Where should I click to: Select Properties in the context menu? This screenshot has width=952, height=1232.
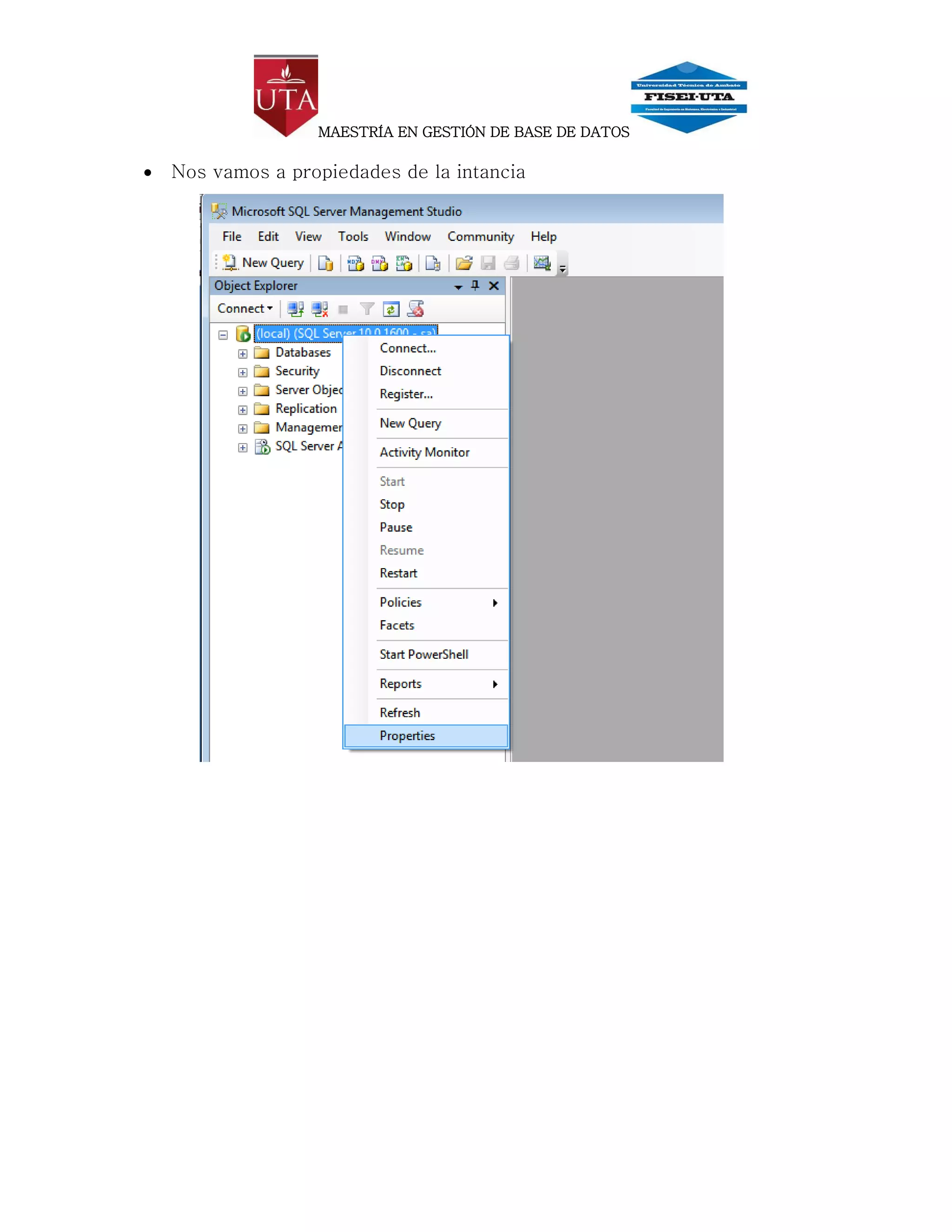407,735
